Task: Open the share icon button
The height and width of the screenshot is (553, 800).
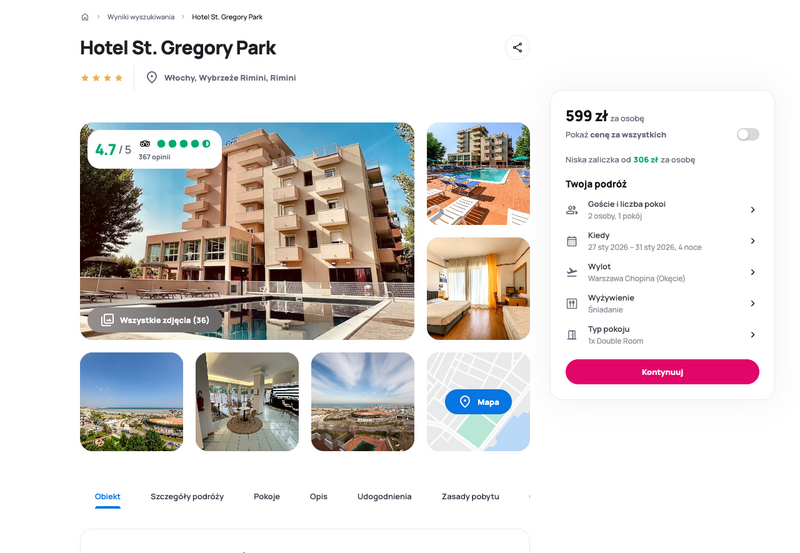Action: pyautogui.click(x=517, y=47)
